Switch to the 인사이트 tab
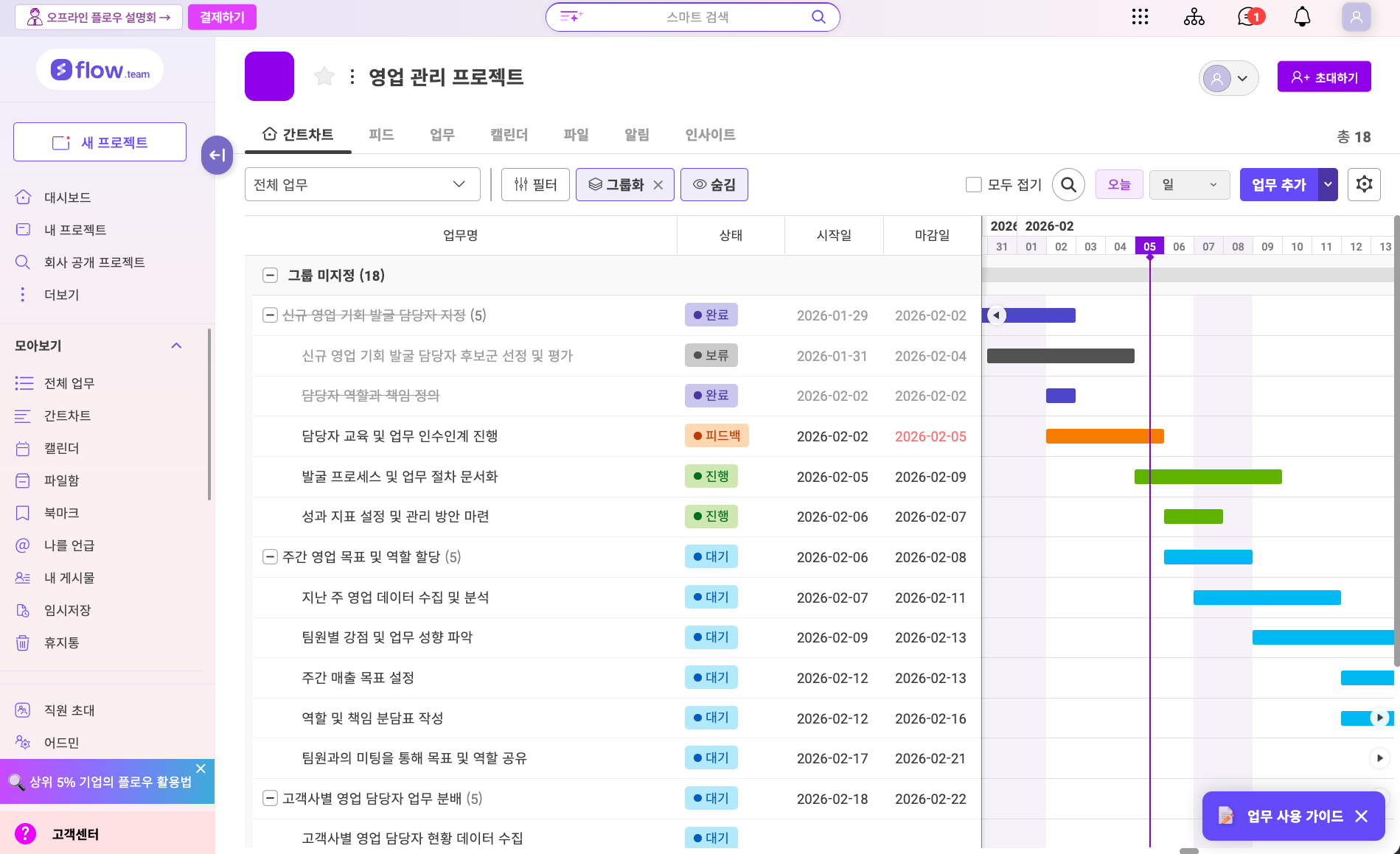Screen dimensions: 1400x854 (710, 135)
